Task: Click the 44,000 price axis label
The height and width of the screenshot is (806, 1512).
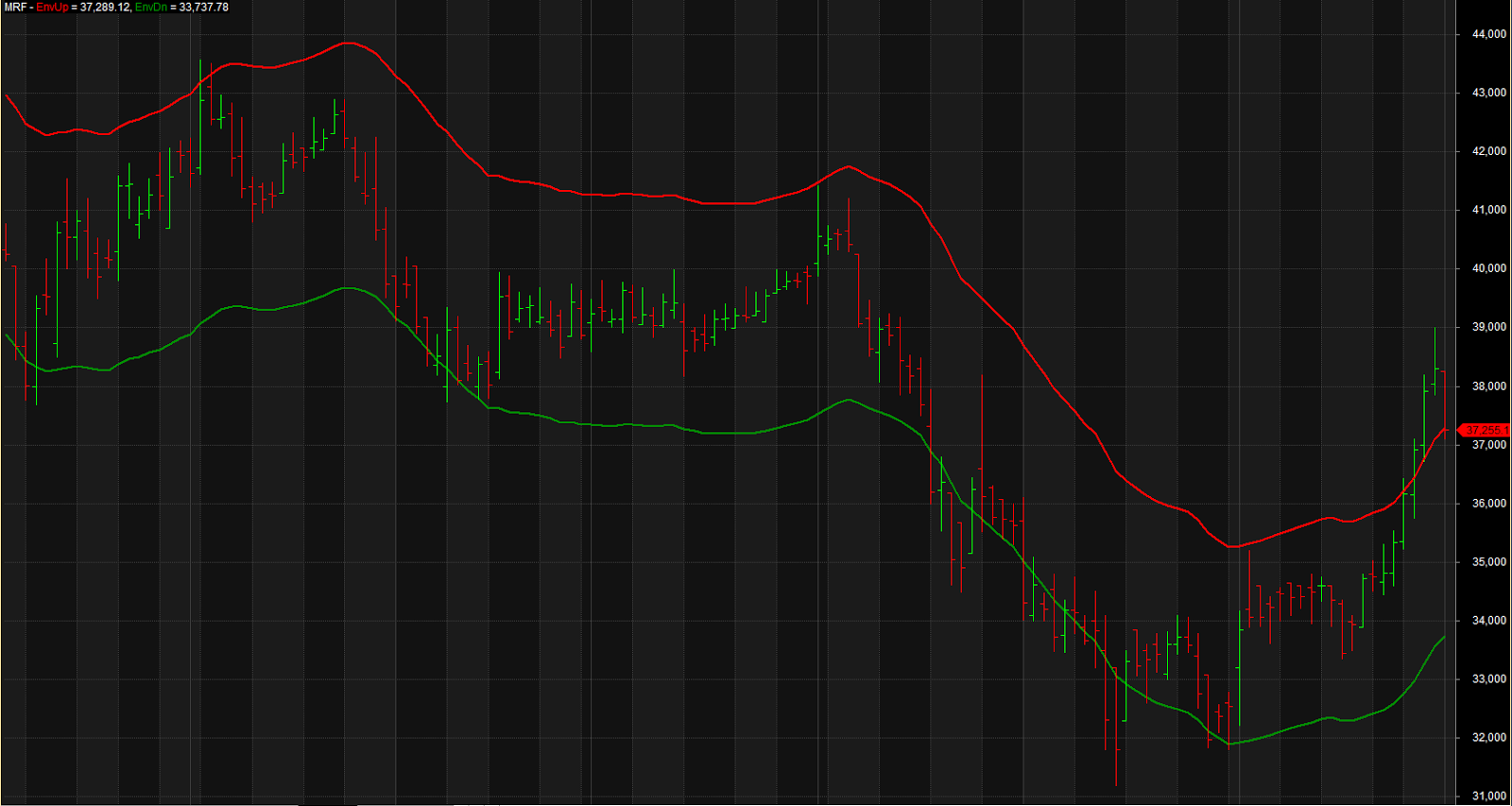Action: point(1489,34)
